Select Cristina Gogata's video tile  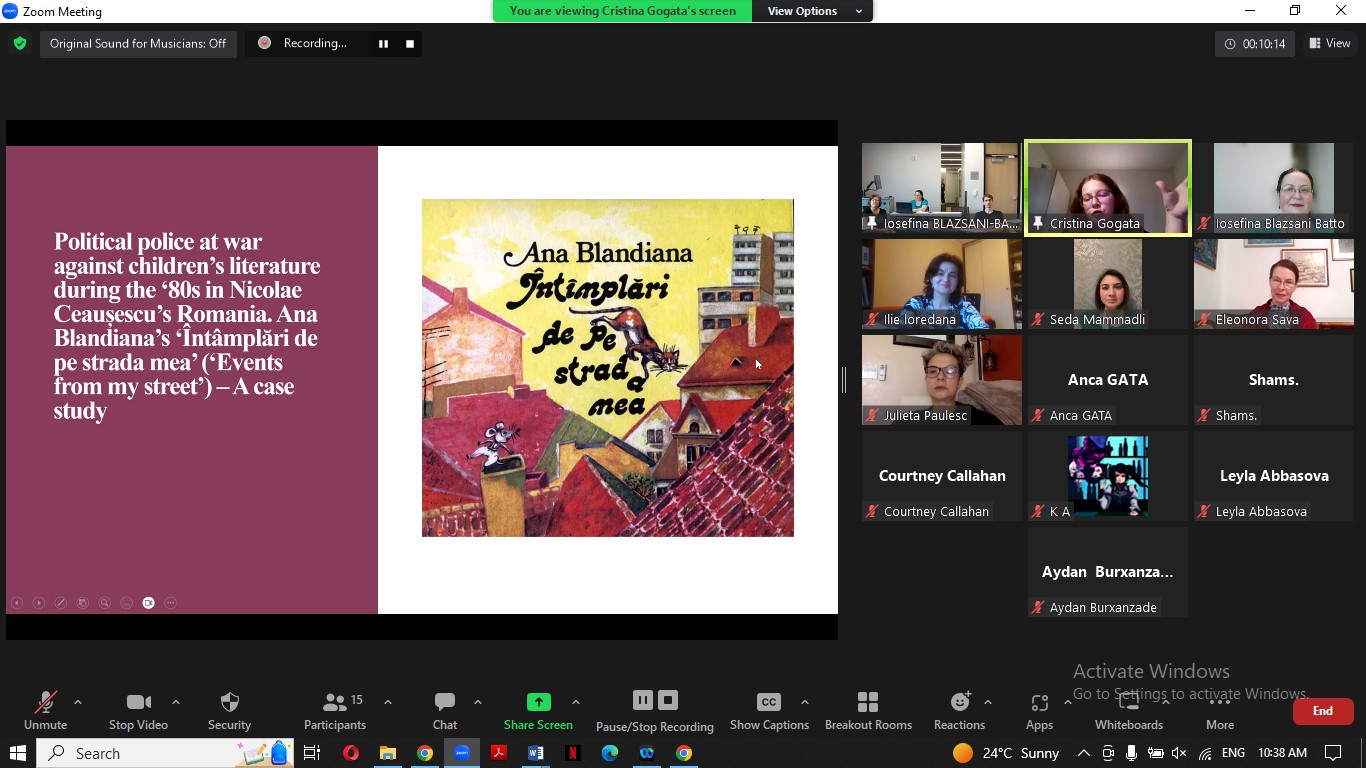click(1108, 188)
